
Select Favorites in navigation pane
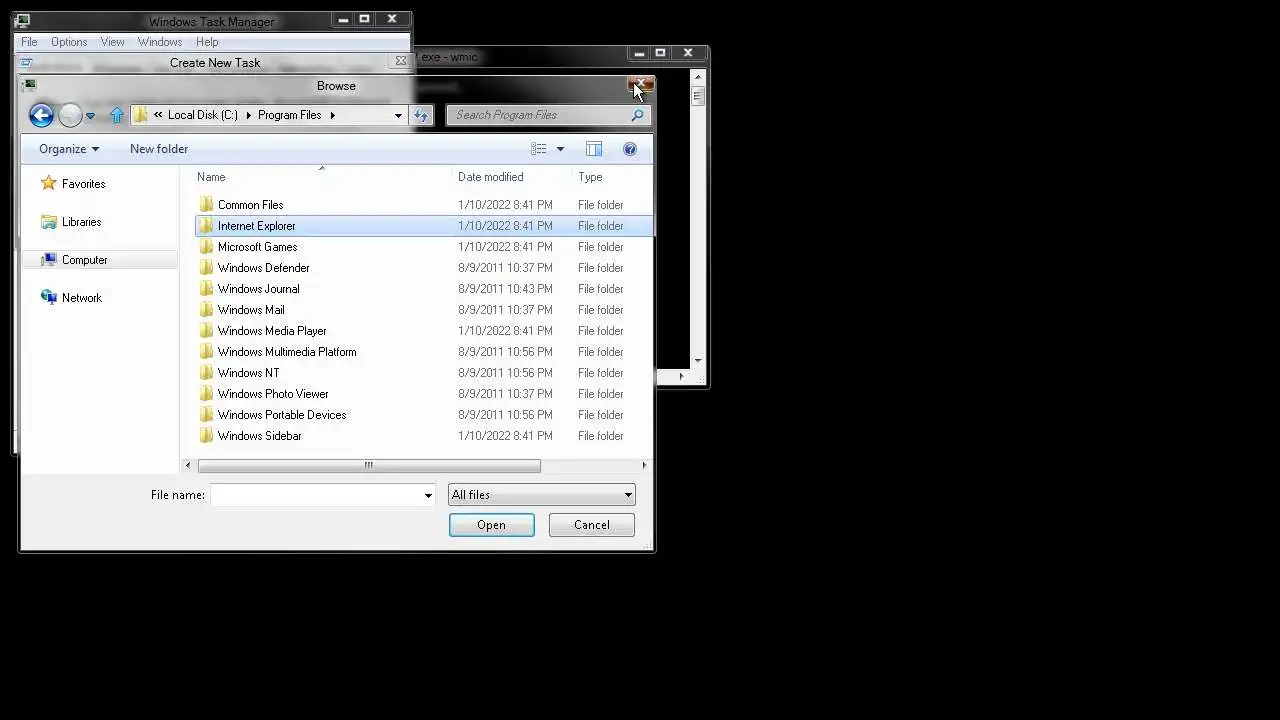[84, 184]
